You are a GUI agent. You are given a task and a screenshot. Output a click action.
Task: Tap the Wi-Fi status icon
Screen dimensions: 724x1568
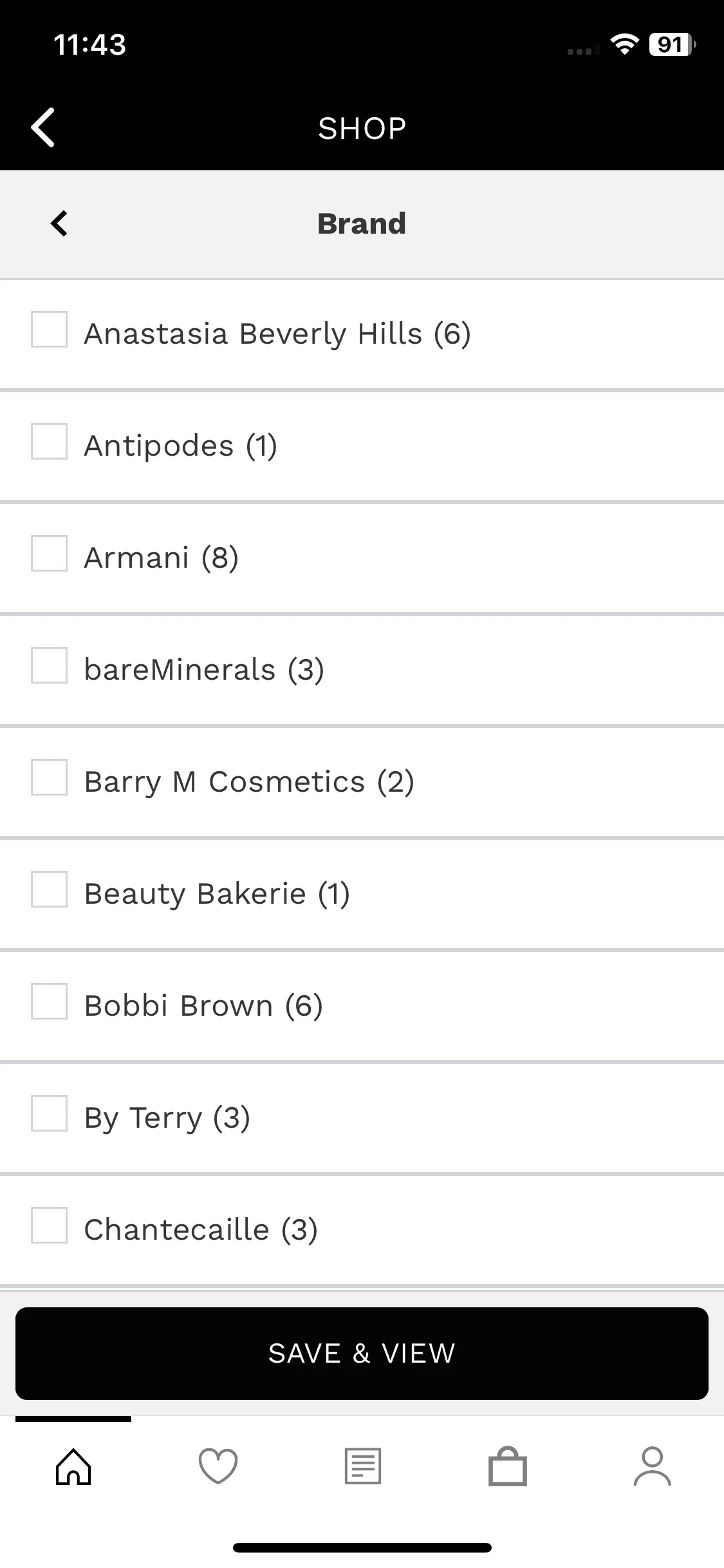pos(624,44)
